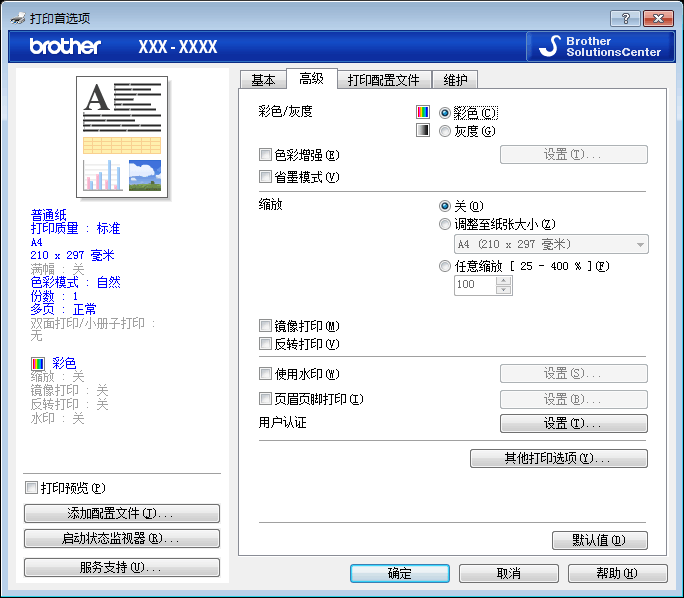Viewport: 684px width, 598px height.
Task: Toggle the 省墨模式 checkbox
Action: (x=265, y=177)
